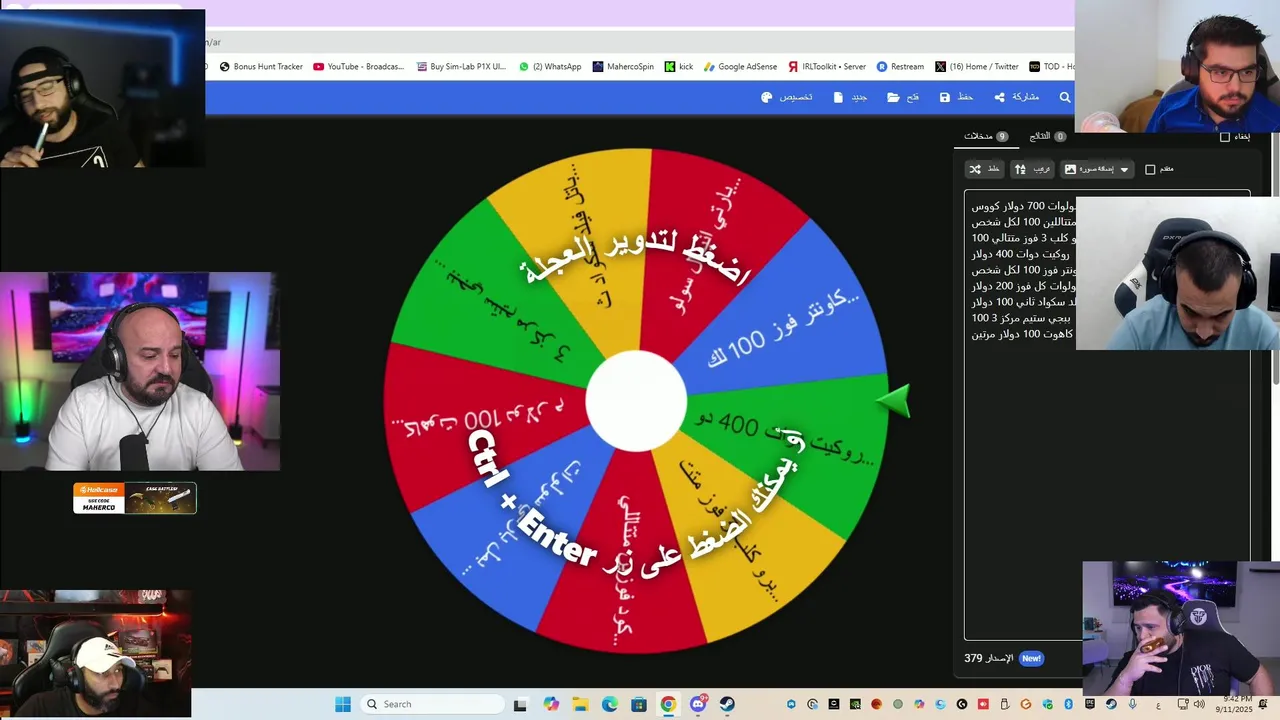The width and height of the screenshot is (1280, 720).
Task: Open Discord from the taskbar
Action: point(698,704)
